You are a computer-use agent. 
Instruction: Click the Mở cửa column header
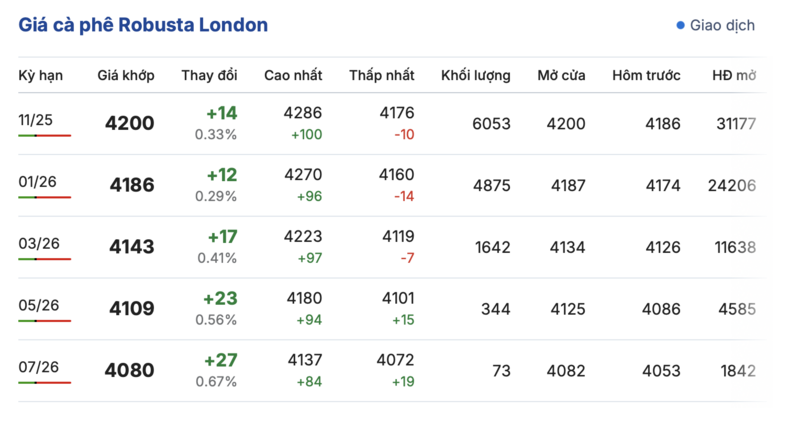[x=561, y=76]
